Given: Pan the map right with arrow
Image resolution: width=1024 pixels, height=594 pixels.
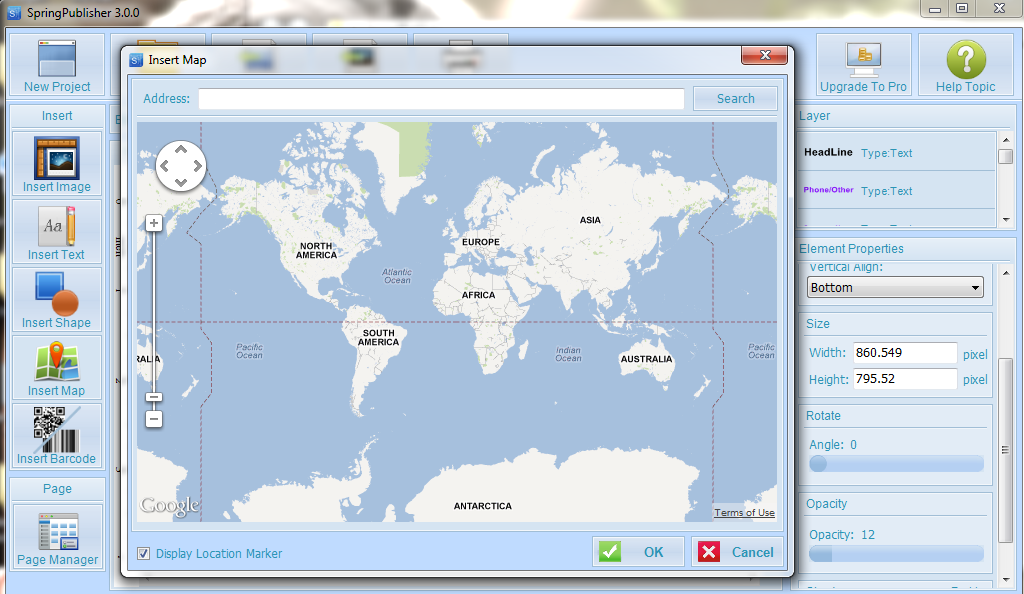Looking at the screenshot, I should (197, 166).
